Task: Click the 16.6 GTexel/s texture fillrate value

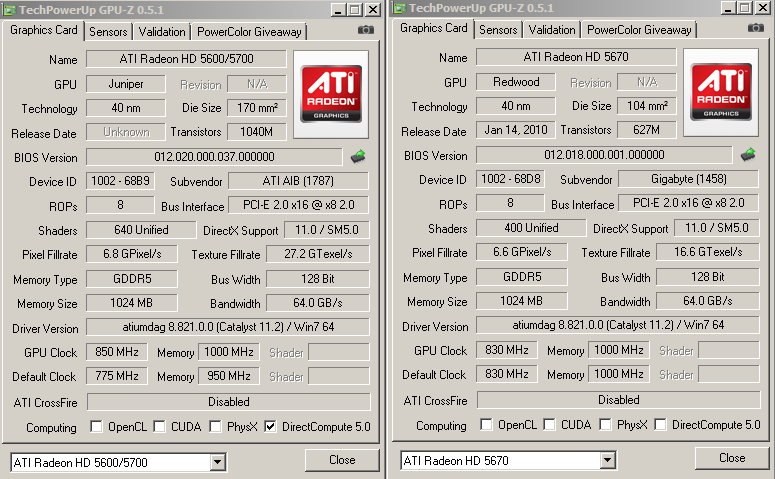Action: click(708, 252)
